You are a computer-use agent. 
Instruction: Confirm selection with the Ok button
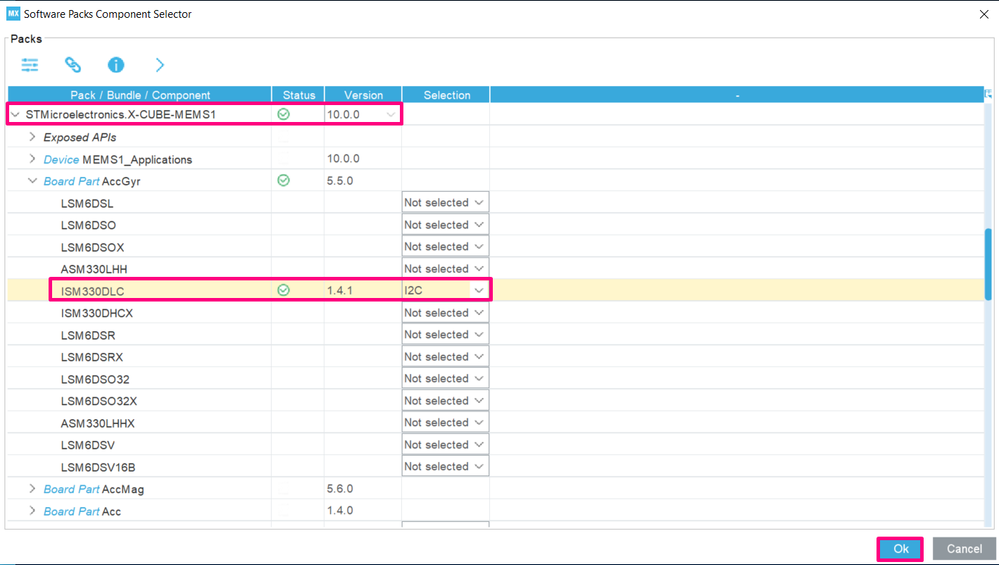click(900, 548)
